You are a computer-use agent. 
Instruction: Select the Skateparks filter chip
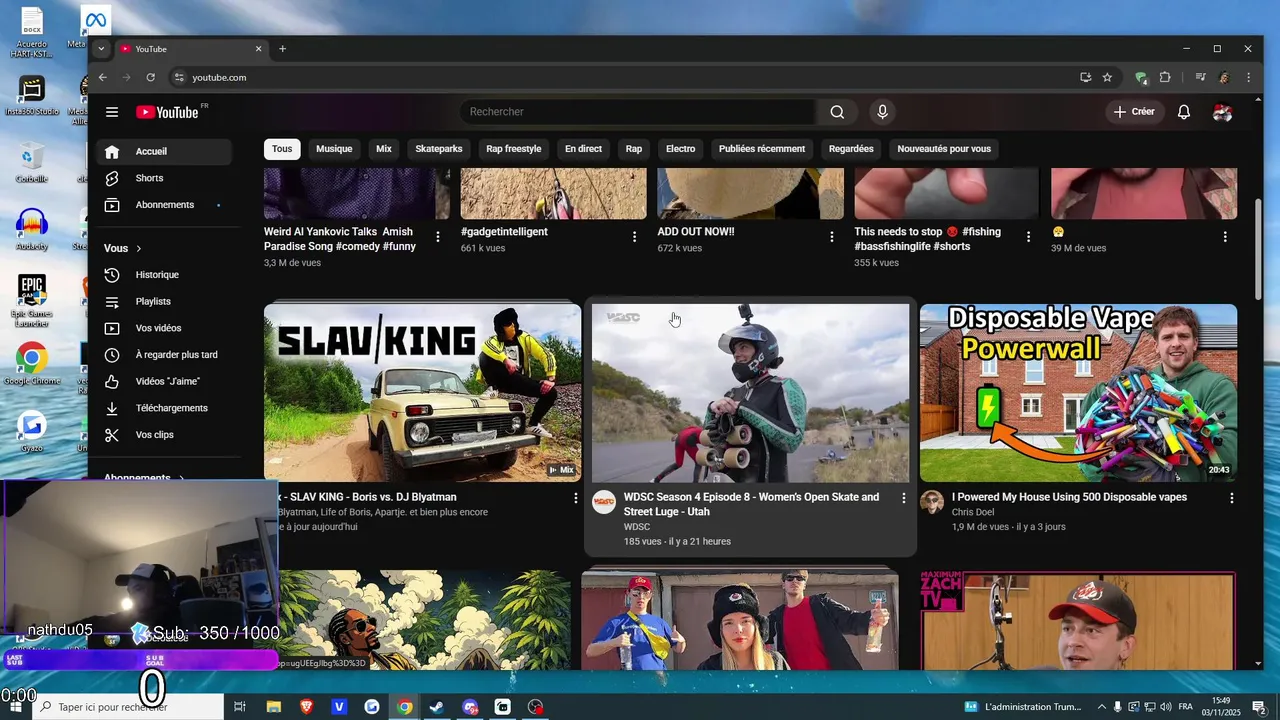click(439, 149)
